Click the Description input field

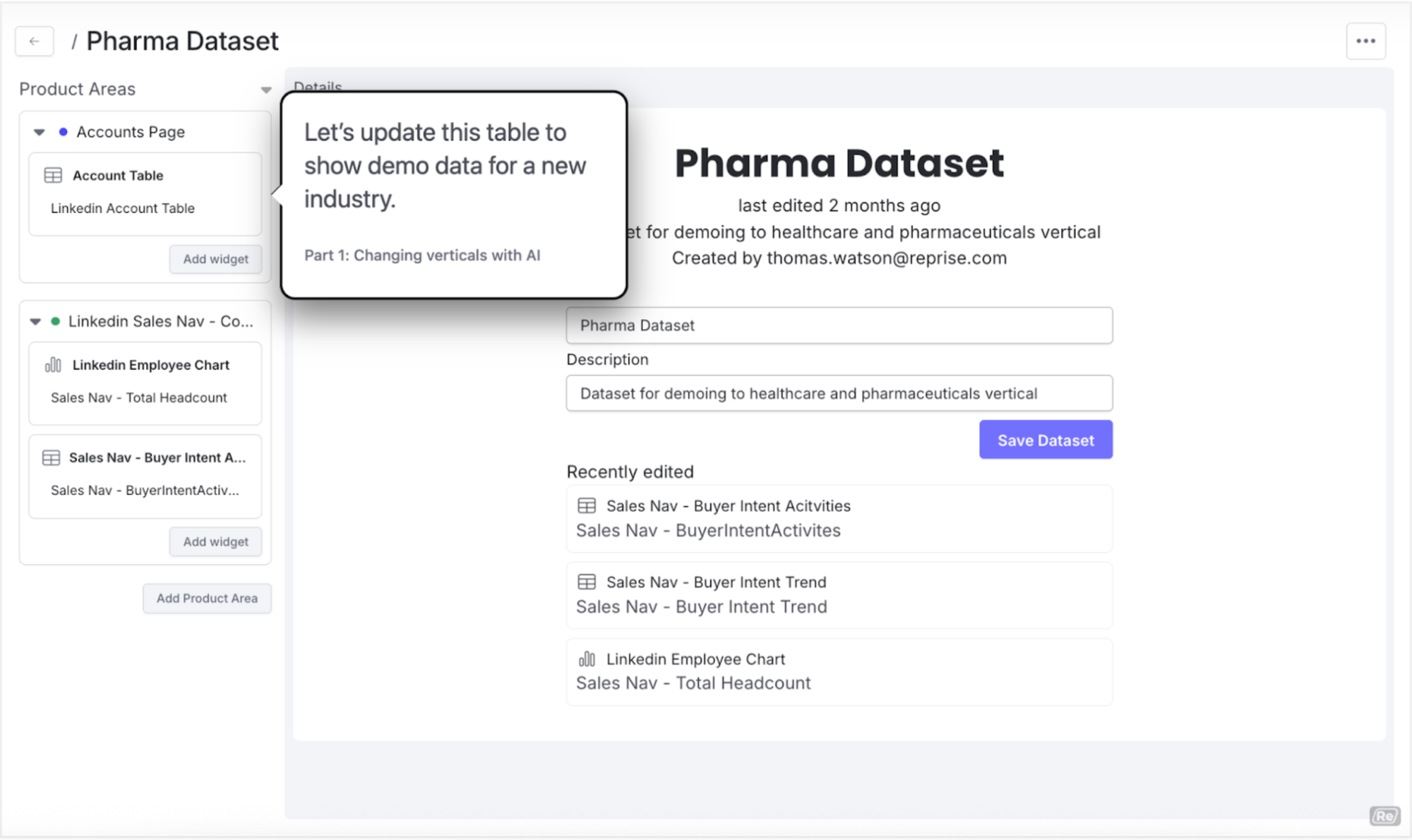(839, 393)
